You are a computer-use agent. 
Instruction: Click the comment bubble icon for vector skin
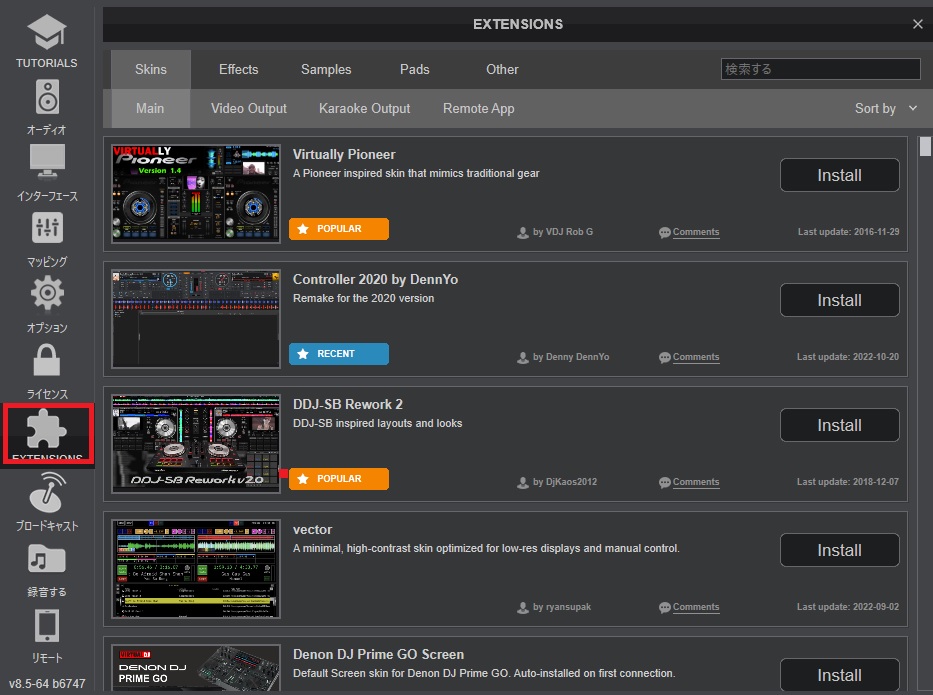[x=665, y=608]
